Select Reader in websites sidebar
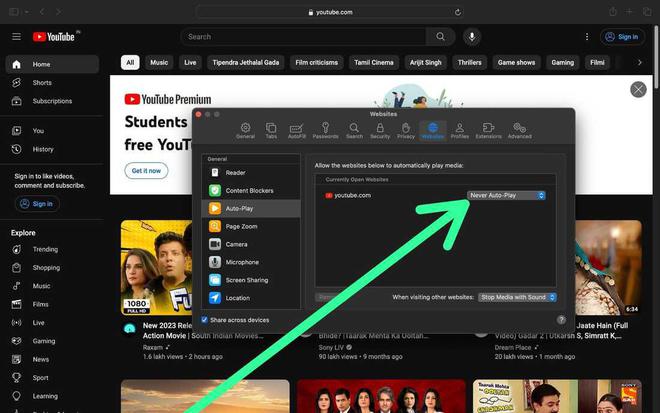The height and width of the screenshot is (413, 660). coord(251,173)
